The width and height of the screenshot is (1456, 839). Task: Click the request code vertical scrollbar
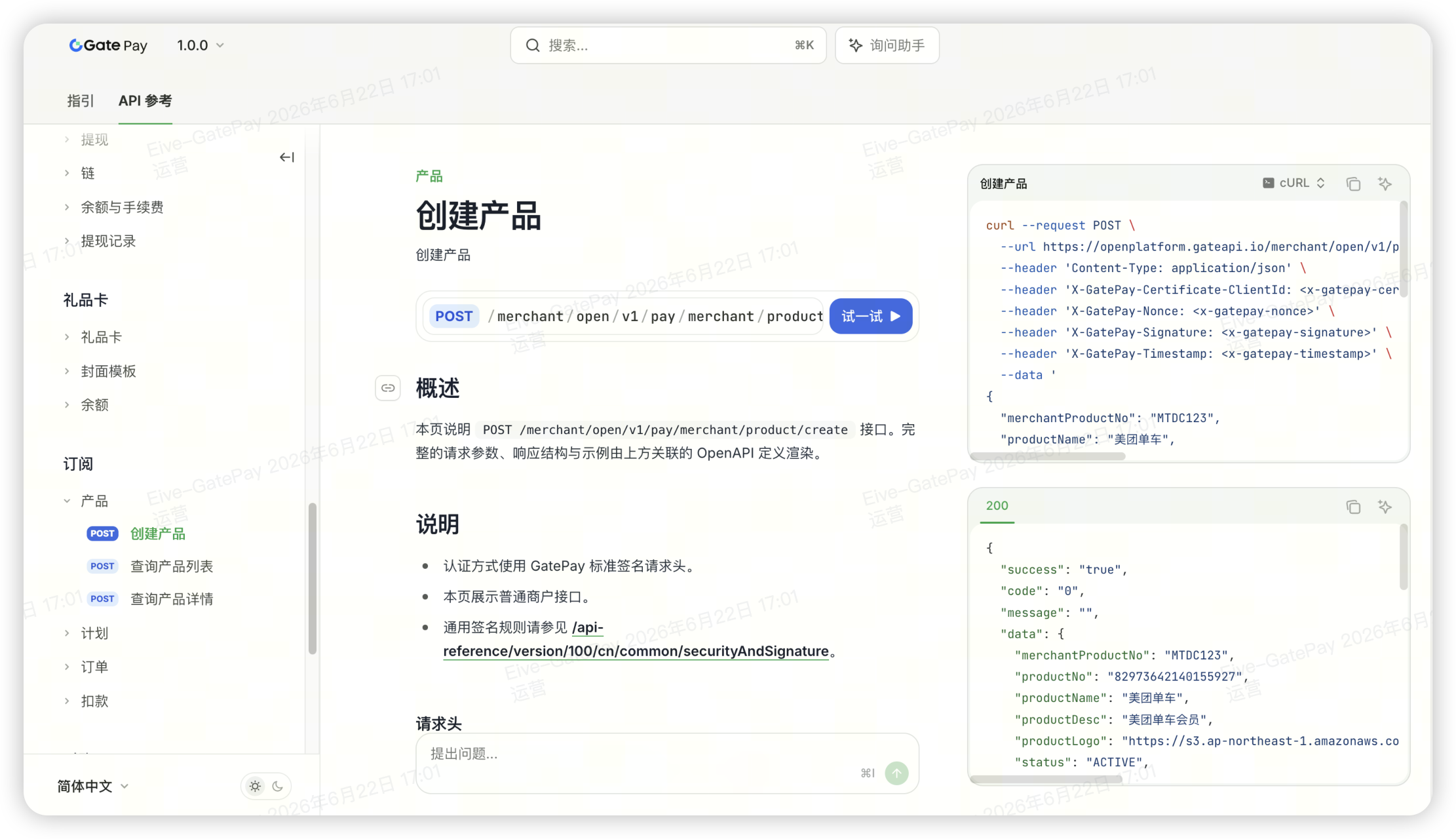pos(1404,249)
